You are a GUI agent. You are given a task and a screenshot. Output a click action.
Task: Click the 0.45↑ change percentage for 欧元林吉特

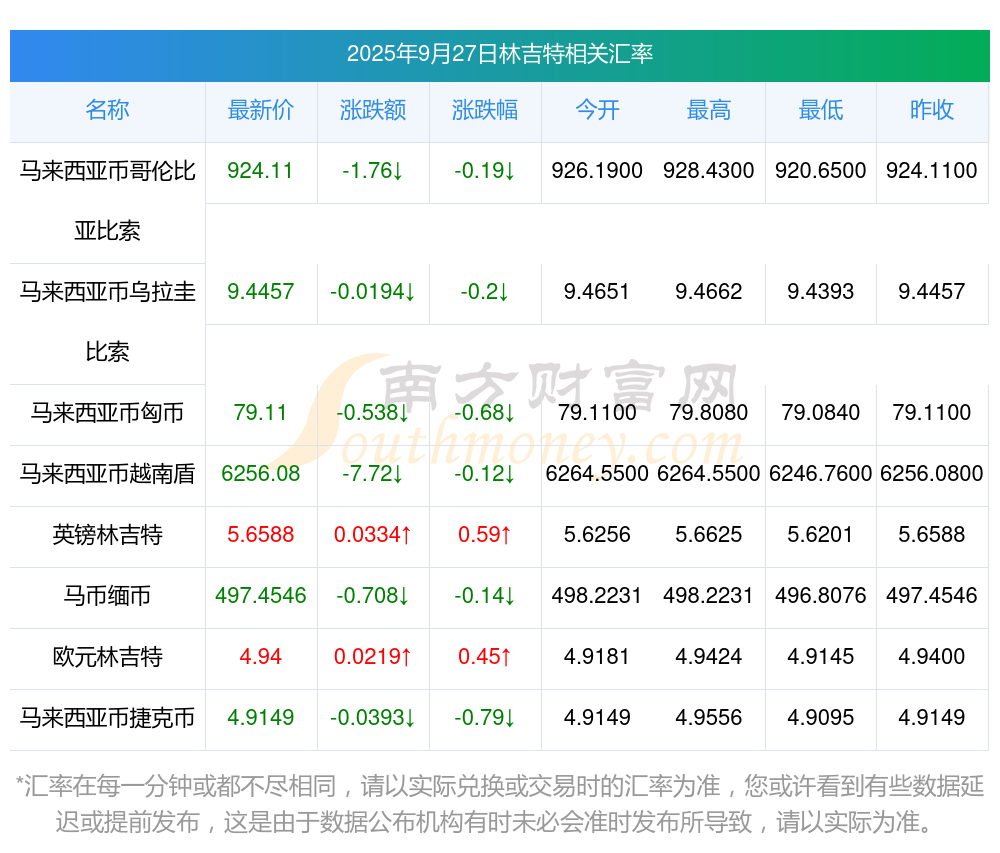(x=485, y=657)
